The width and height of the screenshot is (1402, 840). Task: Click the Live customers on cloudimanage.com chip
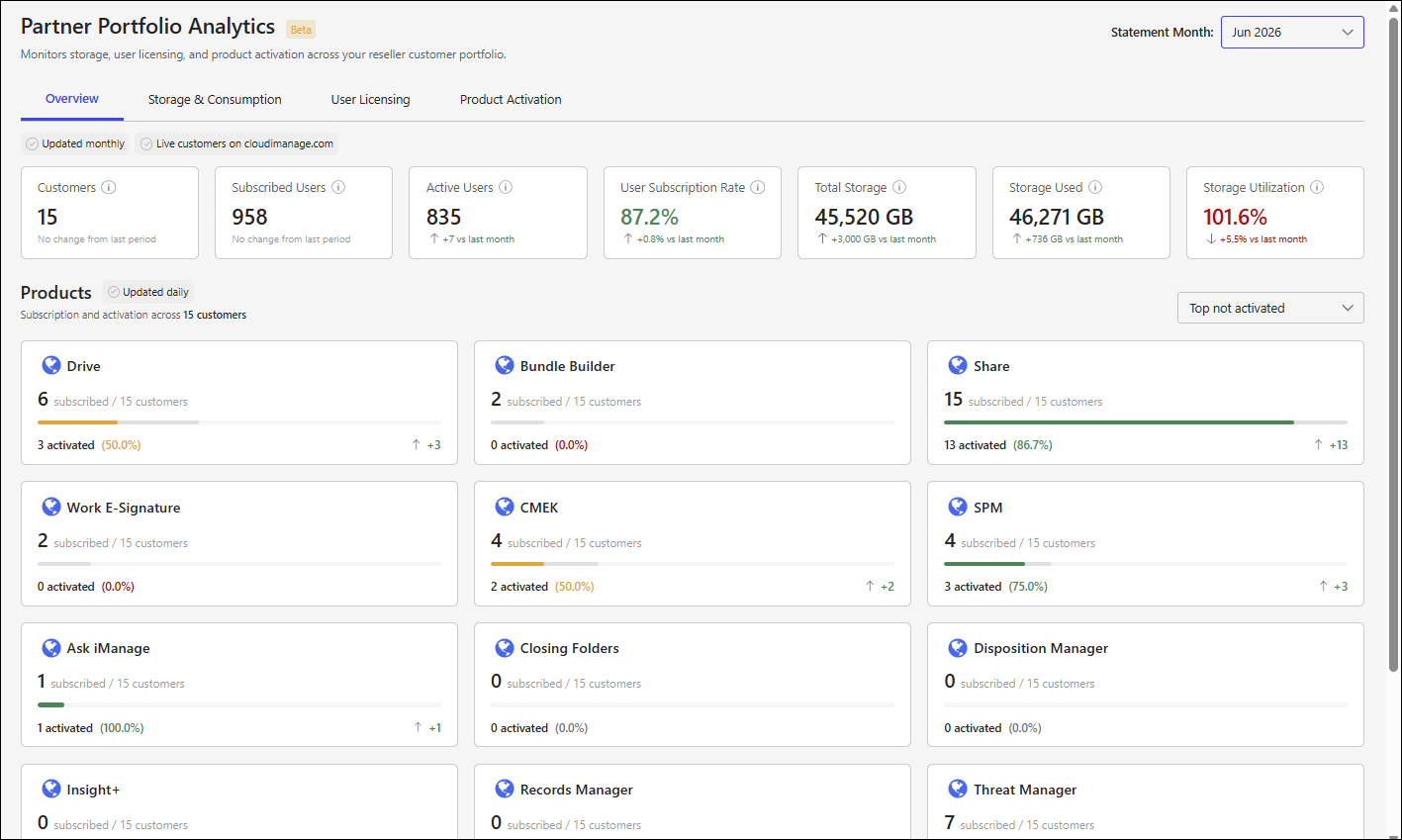[236, 143]
